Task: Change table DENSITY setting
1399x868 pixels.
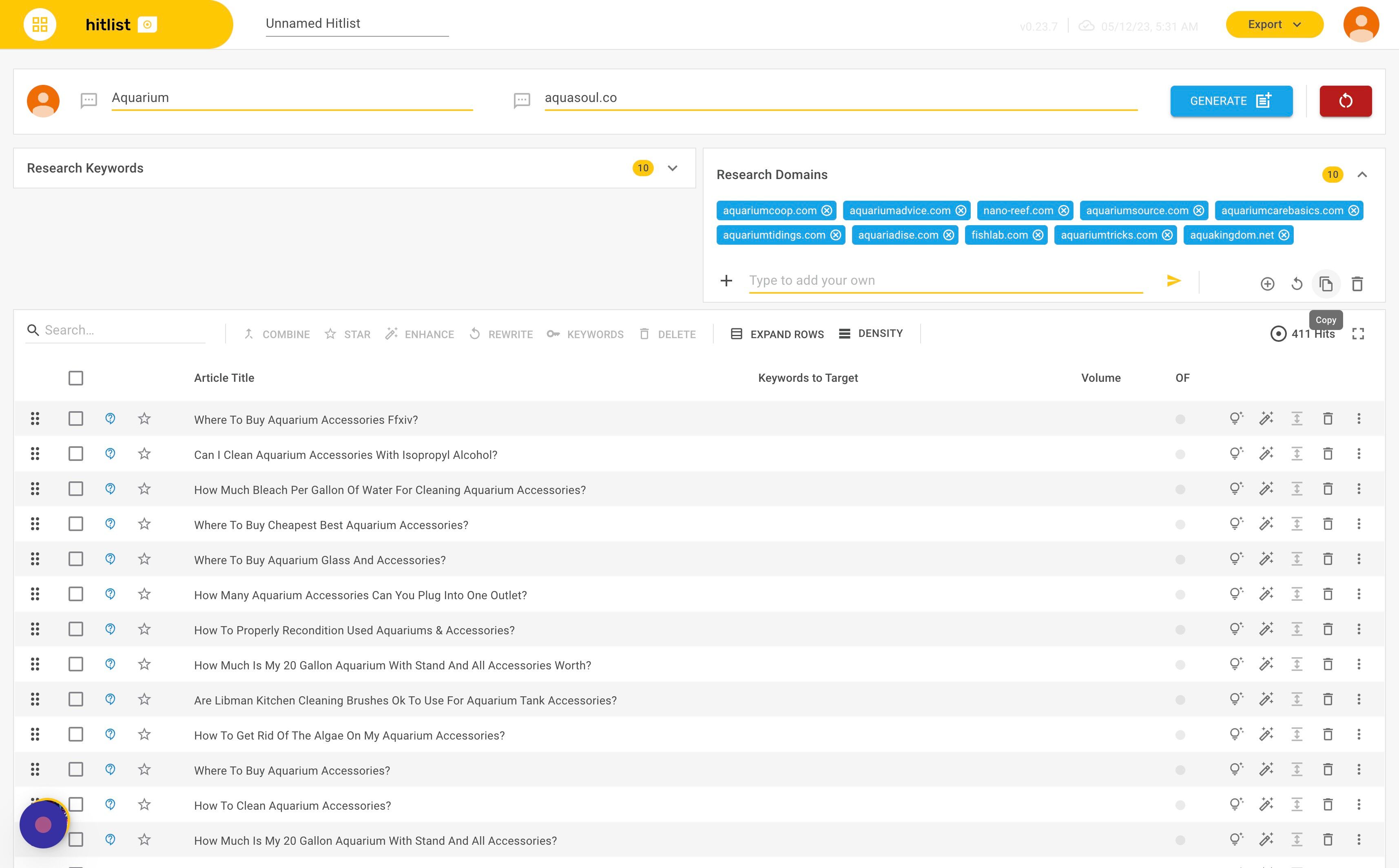Action: tap(870, 334)
